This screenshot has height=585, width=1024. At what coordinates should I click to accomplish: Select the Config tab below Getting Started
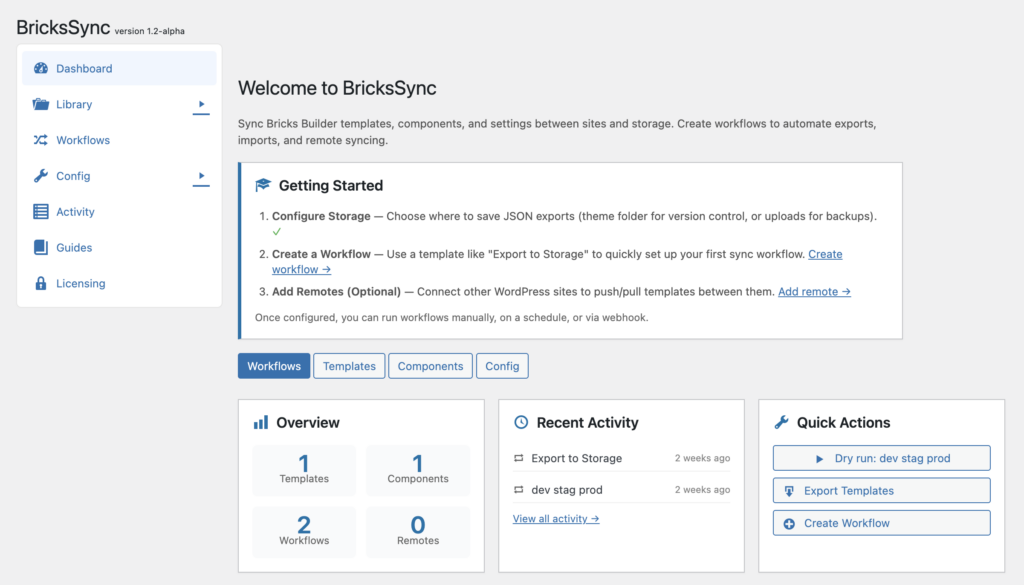click(x=502, y=366)
